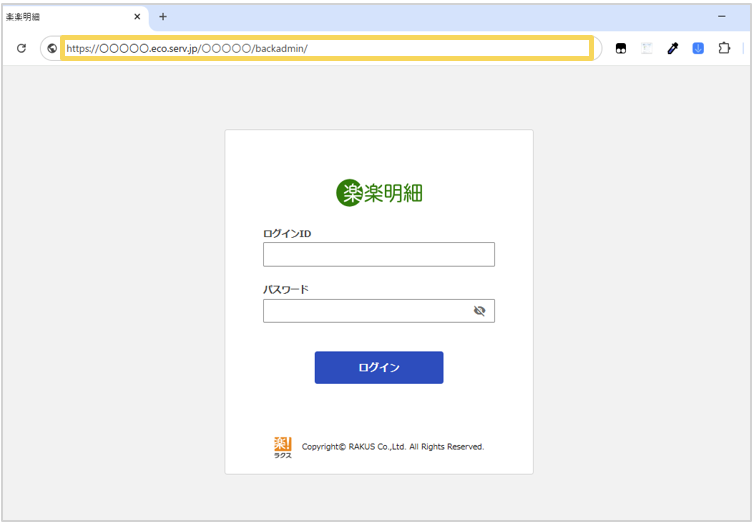Click the ログインID input field

tap(378, 254)
